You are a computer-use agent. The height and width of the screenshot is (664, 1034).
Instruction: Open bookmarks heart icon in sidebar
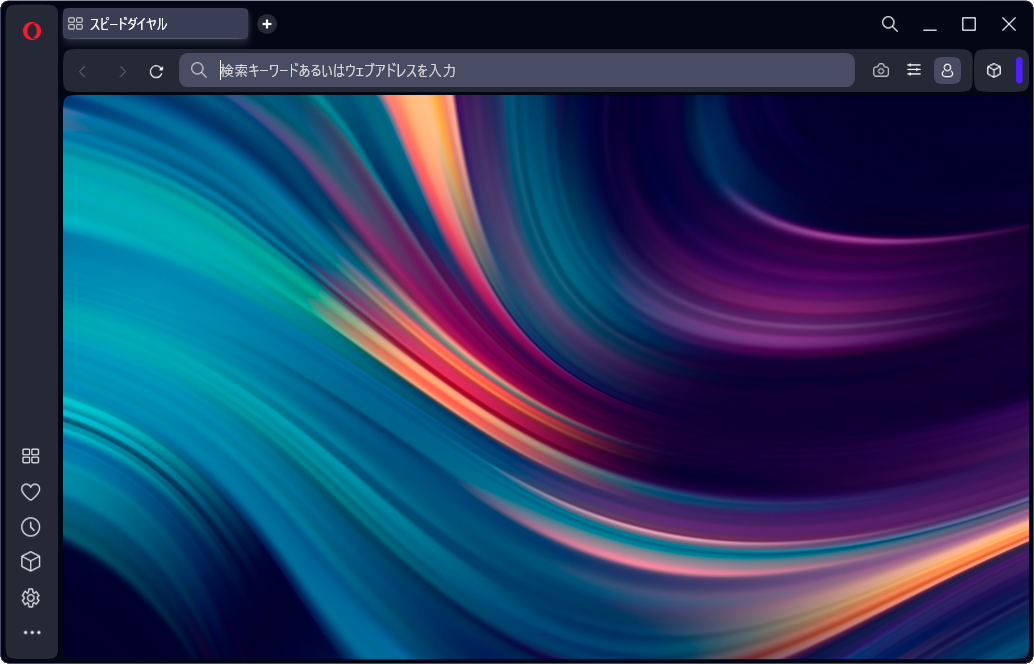[31, 492]
